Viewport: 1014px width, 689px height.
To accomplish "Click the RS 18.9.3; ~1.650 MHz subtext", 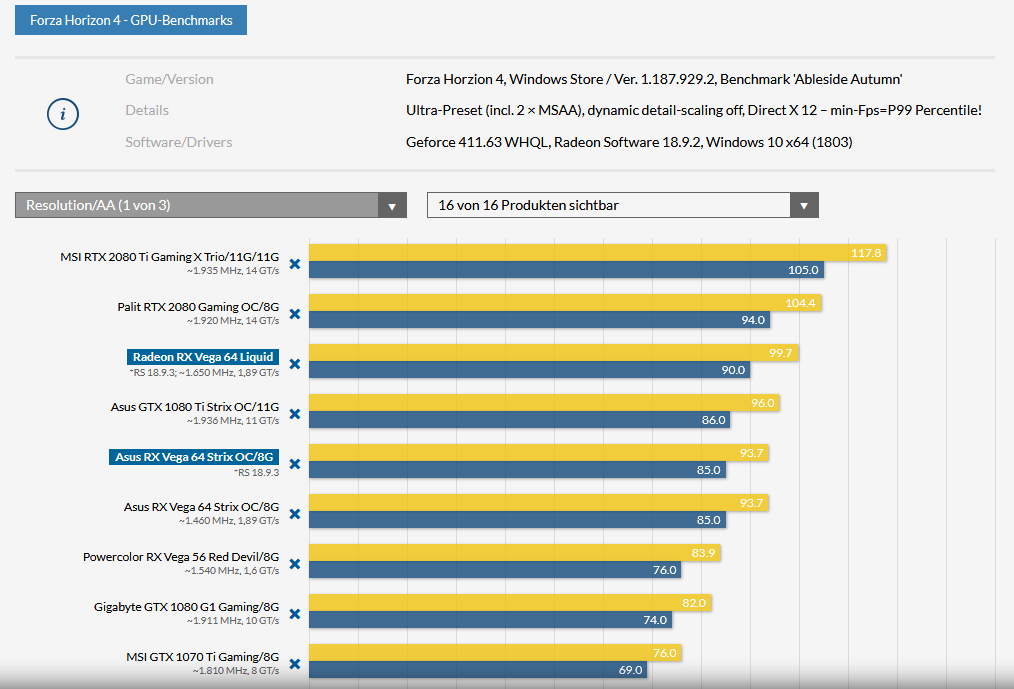I will [x=204, y=373].
